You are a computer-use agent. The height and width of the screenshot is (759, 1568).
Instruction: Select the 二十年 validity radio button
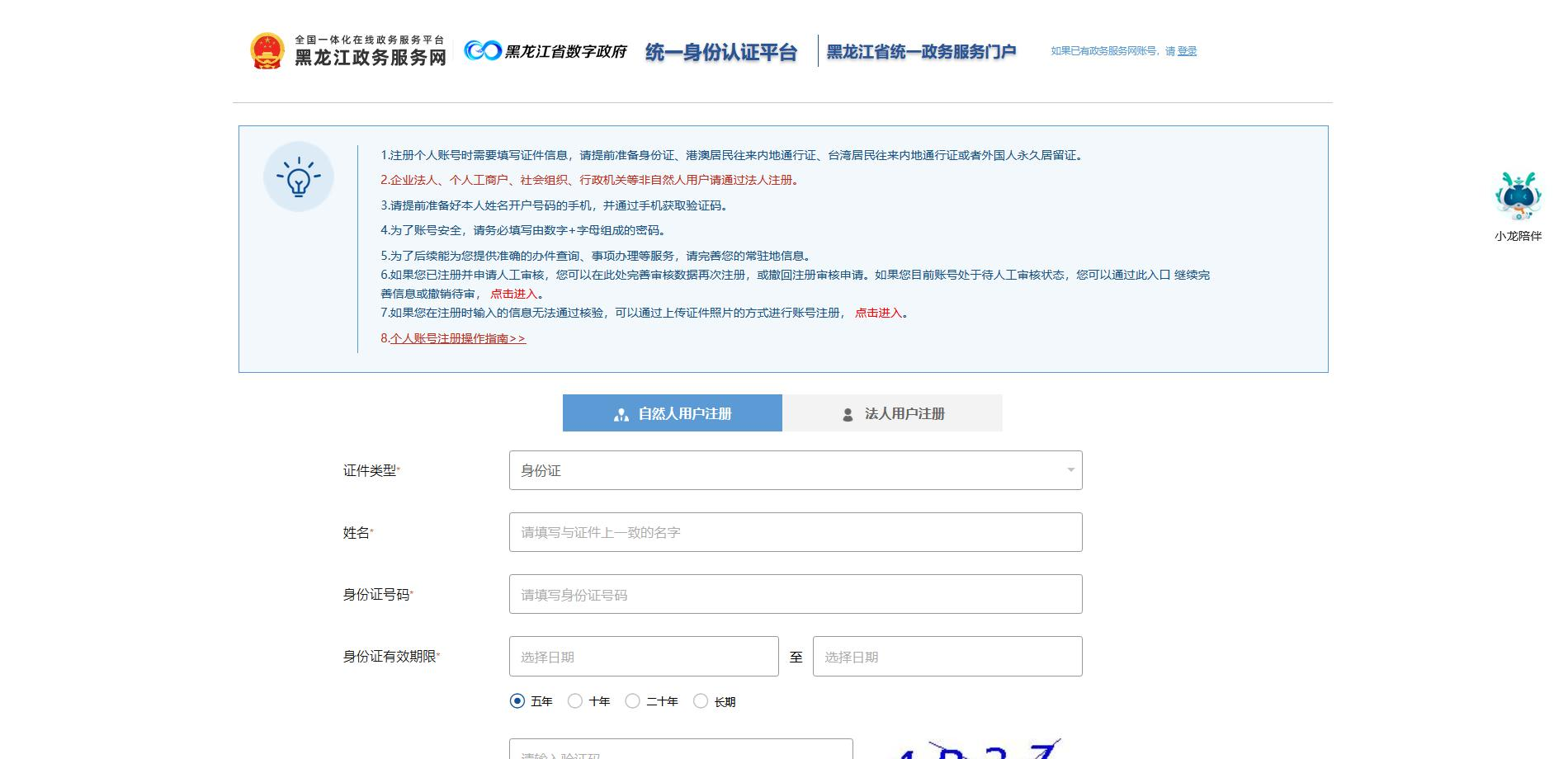(632, 701)
